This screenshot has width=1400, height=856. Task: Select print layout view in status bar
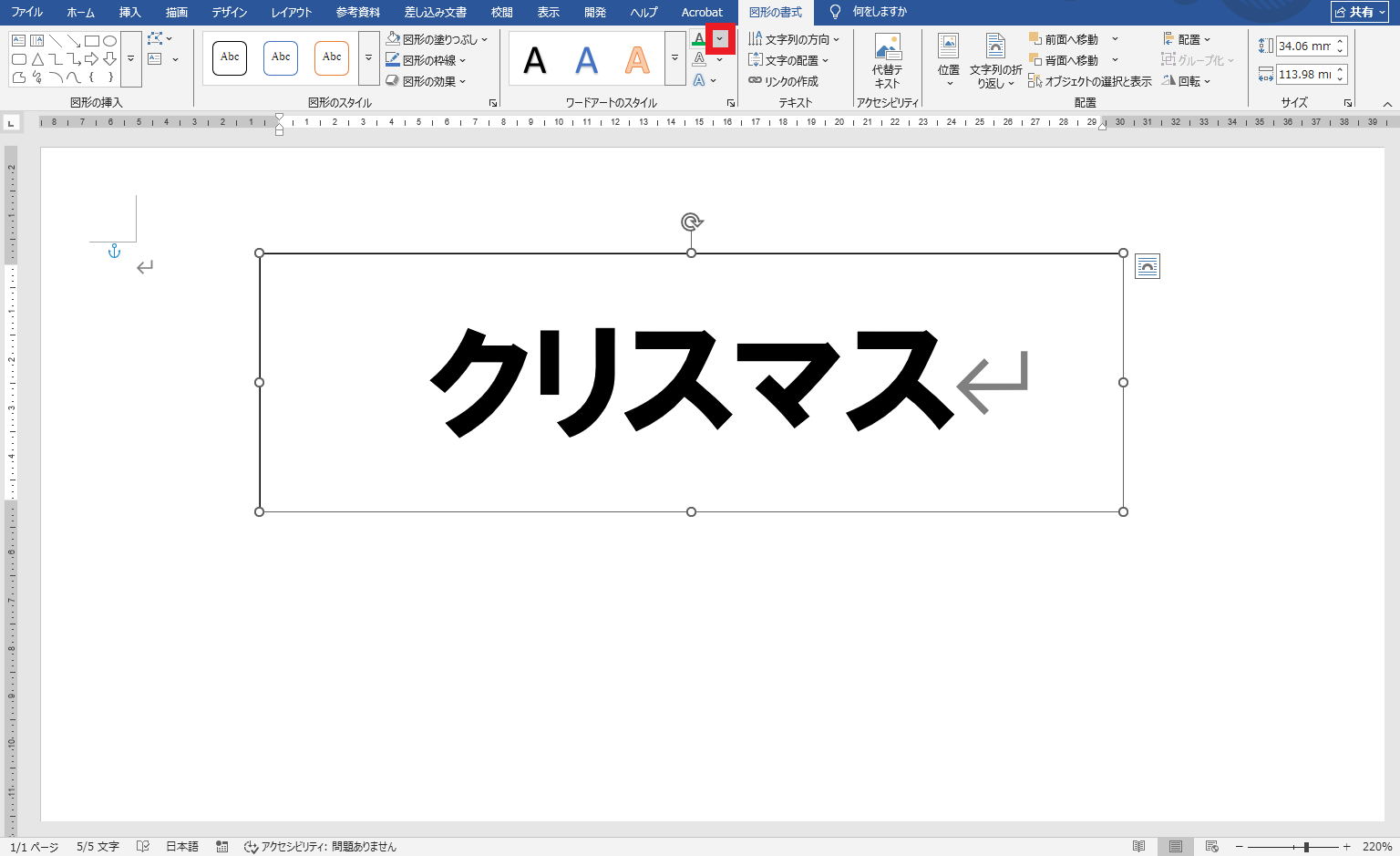coord(1175,846)
